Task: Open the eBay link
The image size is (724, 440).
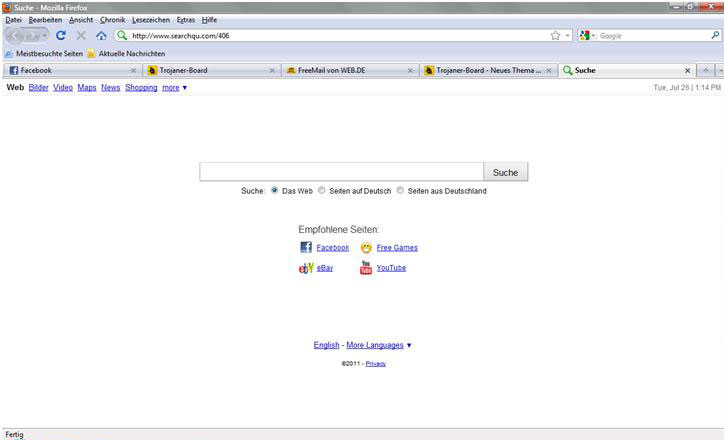Action: click(325, 268)
